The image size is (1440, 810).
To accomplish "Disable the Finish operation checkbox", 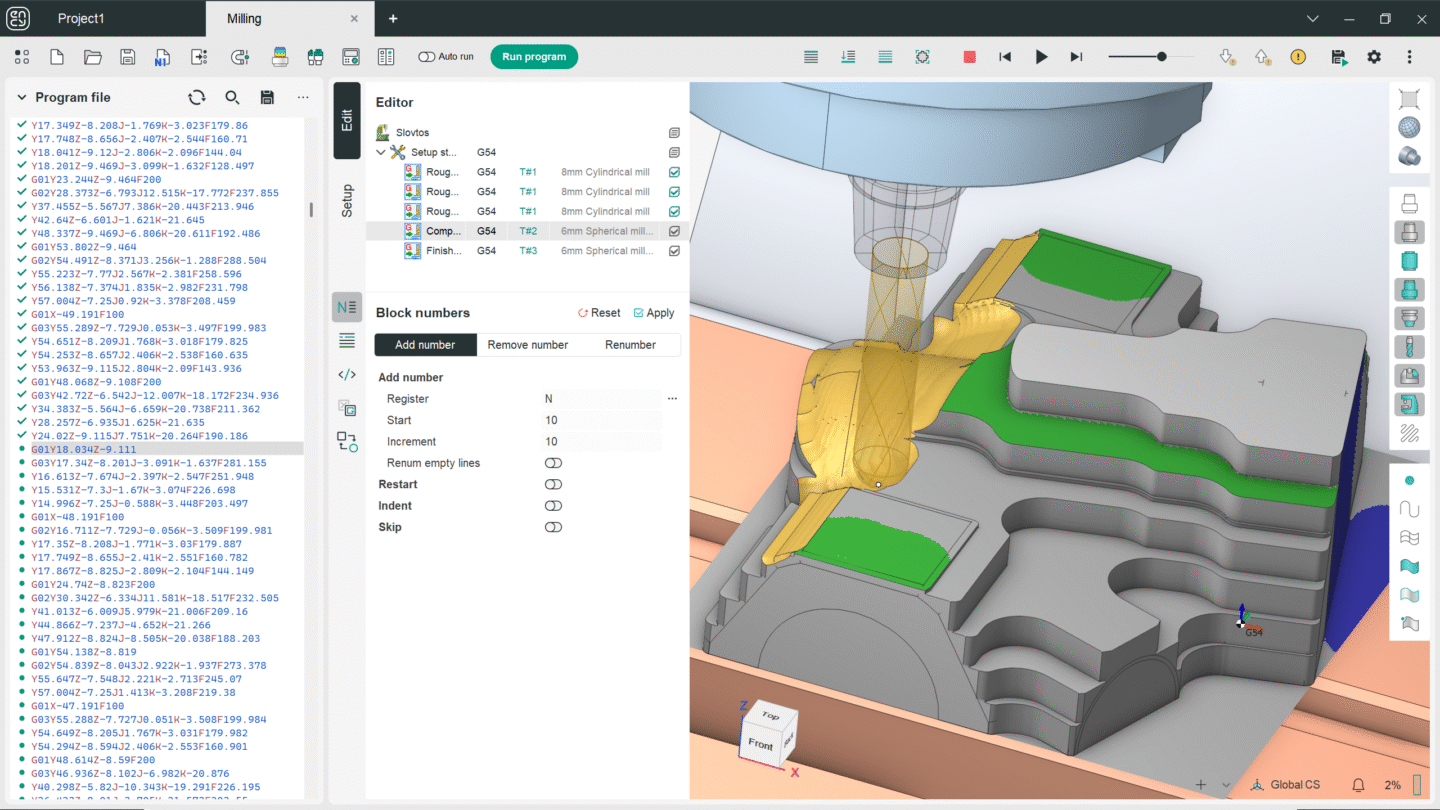I will pos(674,250).
